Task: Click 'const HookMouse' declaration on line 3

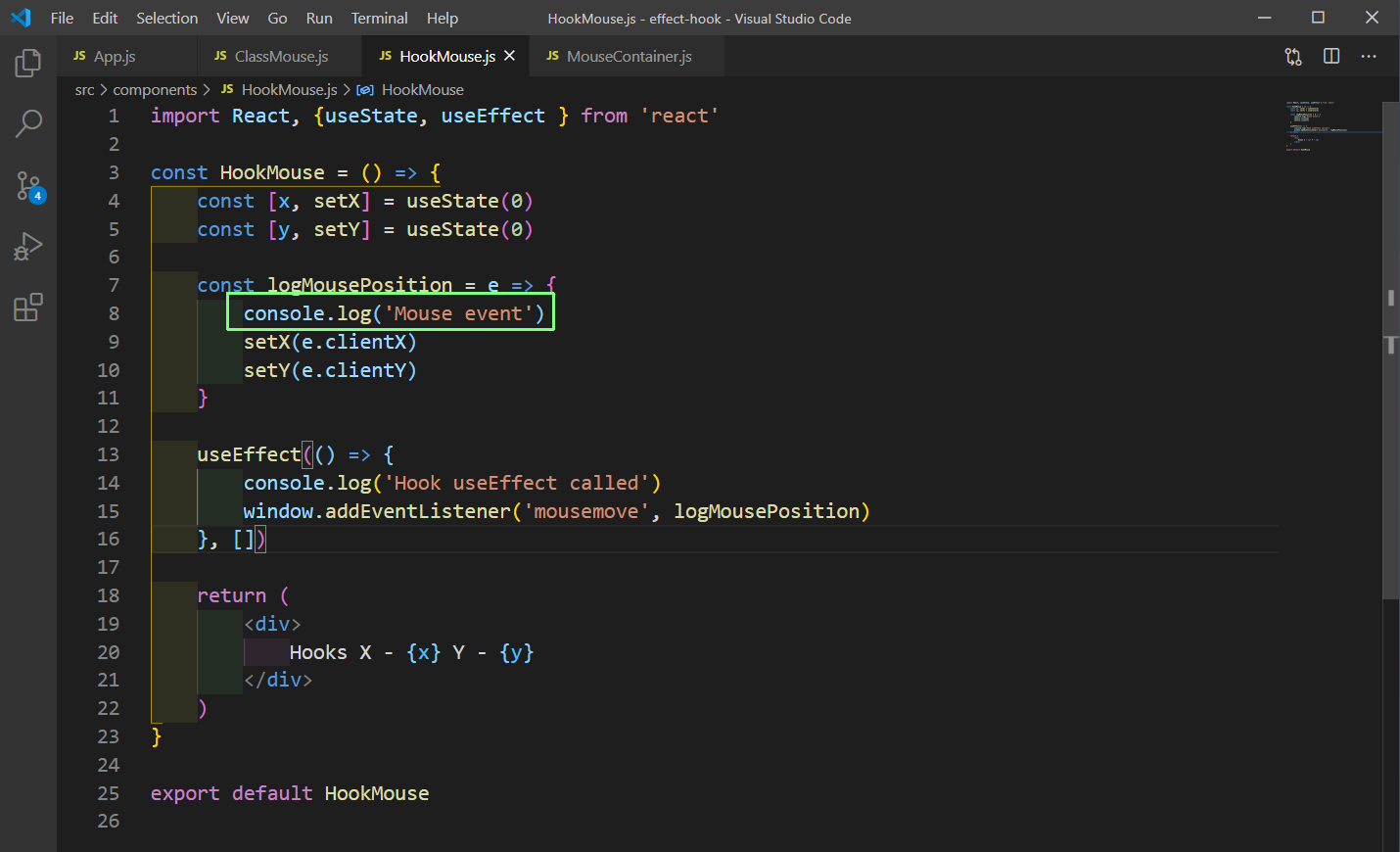Action: point(238,172)
